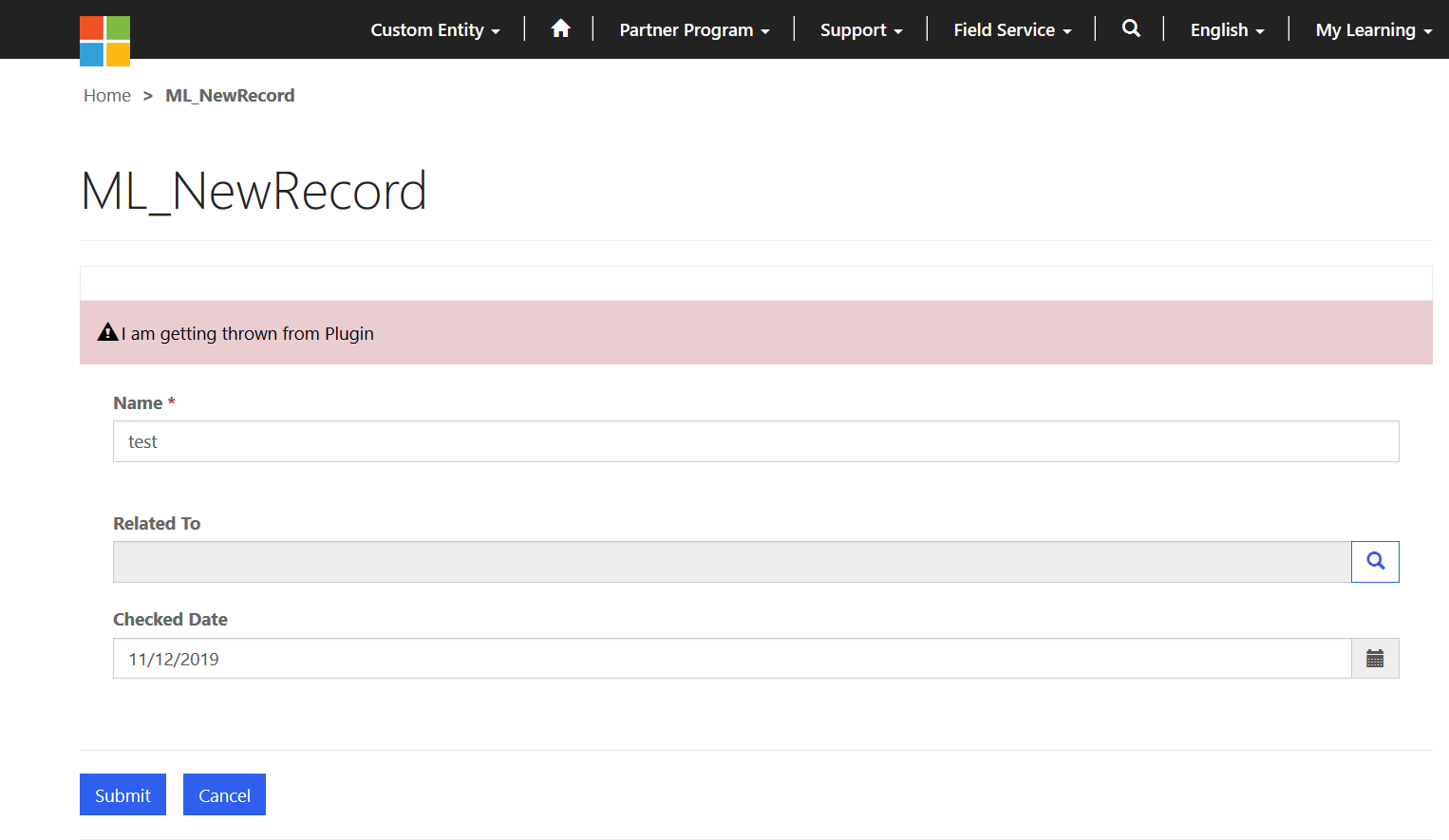Expand the Partner Program dropdown

pyautogui.click(x=694, y=29)
